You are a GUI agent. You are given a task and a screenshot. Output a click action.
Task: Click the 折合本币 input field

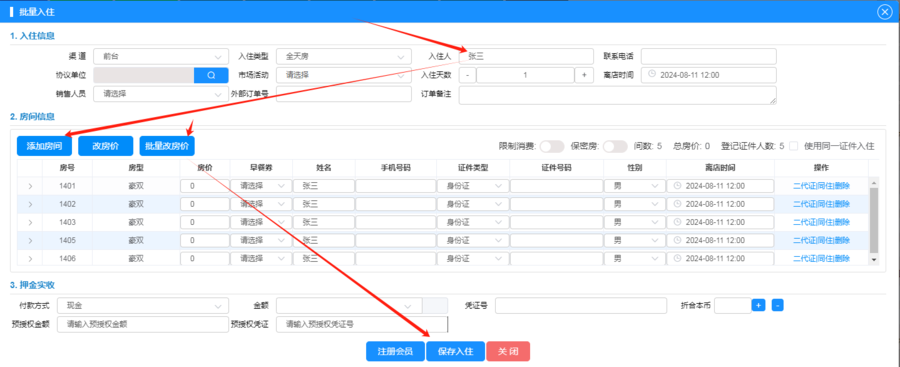[732, 306]
